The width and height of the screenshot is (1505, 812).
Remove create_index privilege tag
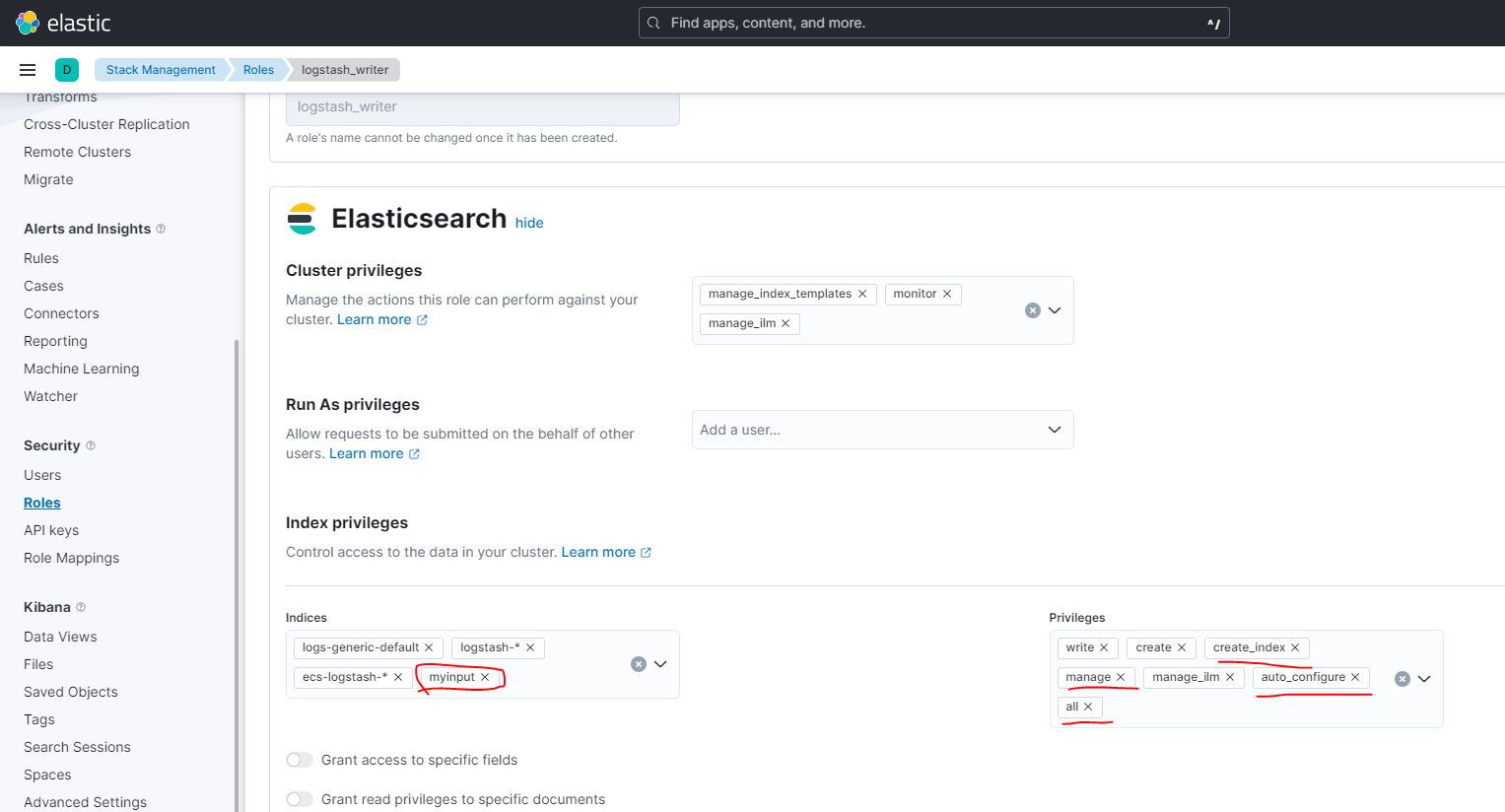[x=1295, y=647]
